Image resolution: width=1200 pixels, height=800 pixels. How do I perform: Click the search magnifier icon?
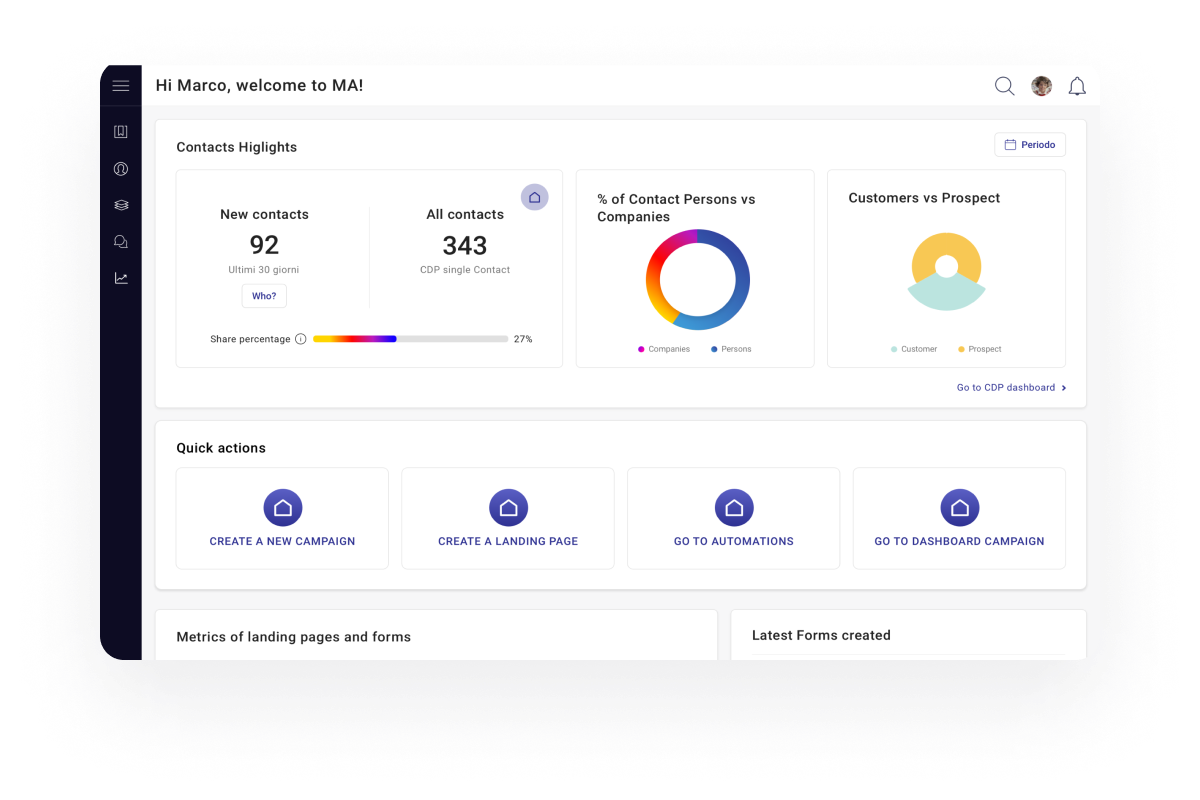1004,86
